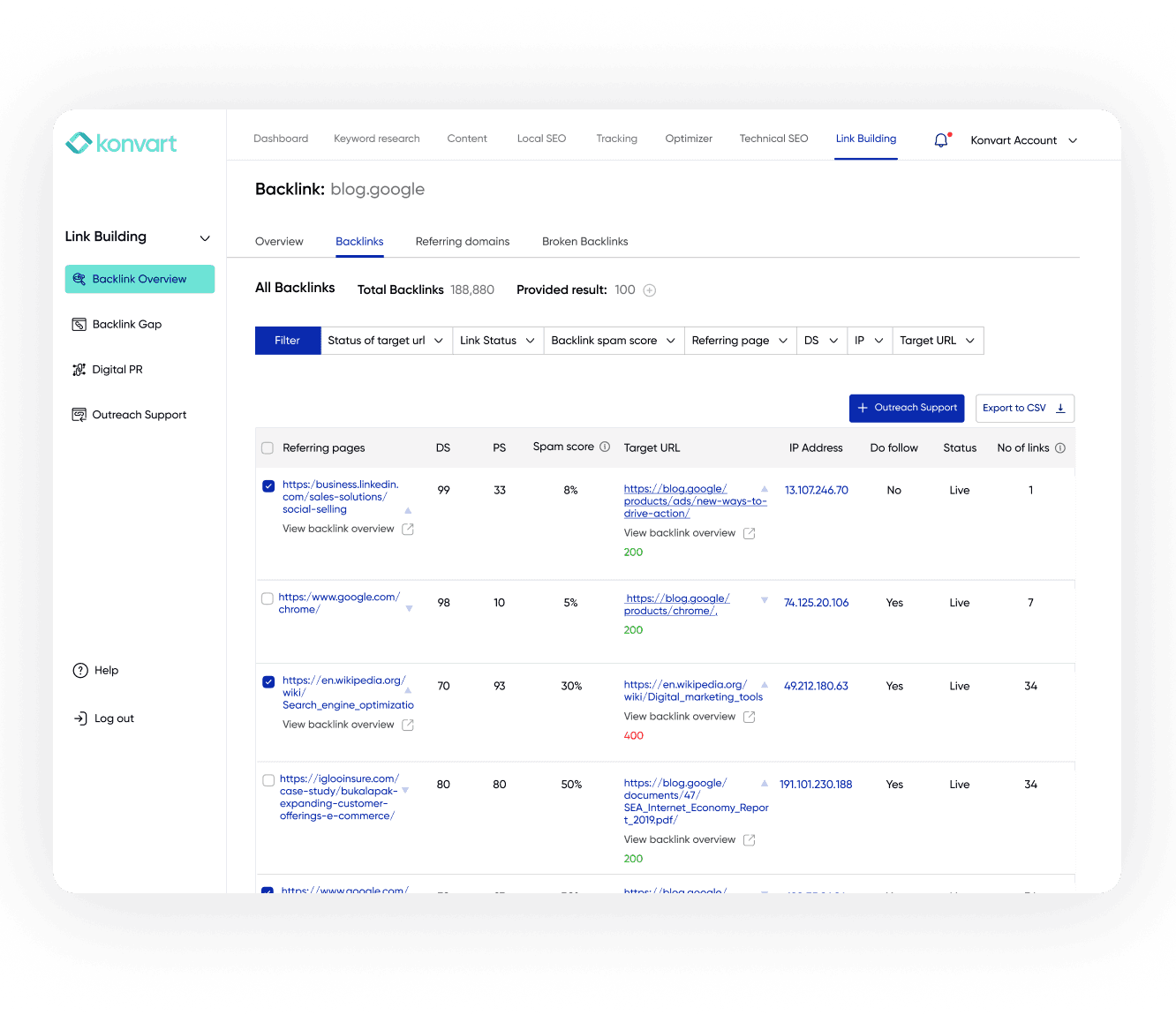Screen dimensions: 1176x1015
Task: Select all backlinks via header checkbox
Action: pos(268,447)
